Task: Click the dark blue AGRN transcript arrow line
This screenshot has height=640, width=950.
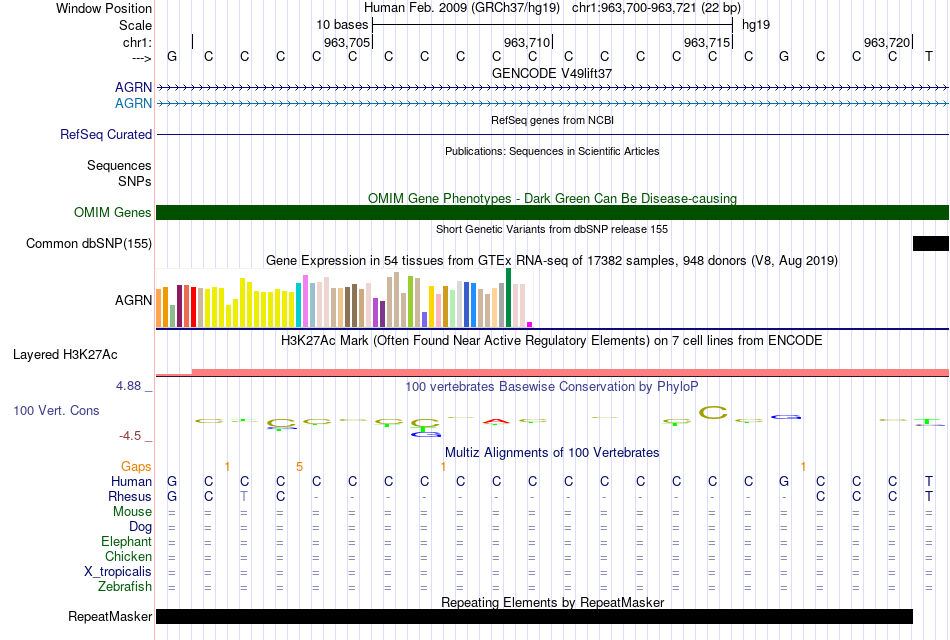Action: (x=553, y=88)
